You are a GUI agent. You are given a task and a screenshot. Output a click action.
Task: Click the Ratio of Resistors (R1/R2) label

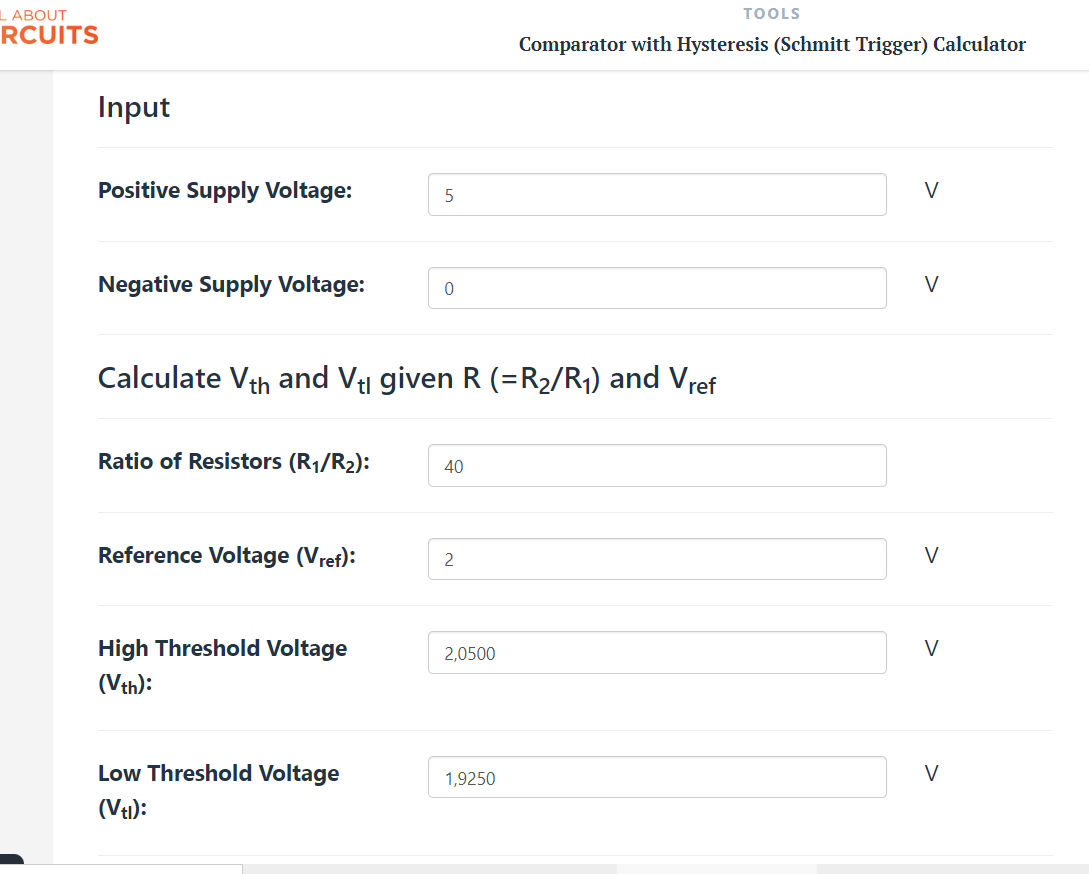(x=234, y=462)
